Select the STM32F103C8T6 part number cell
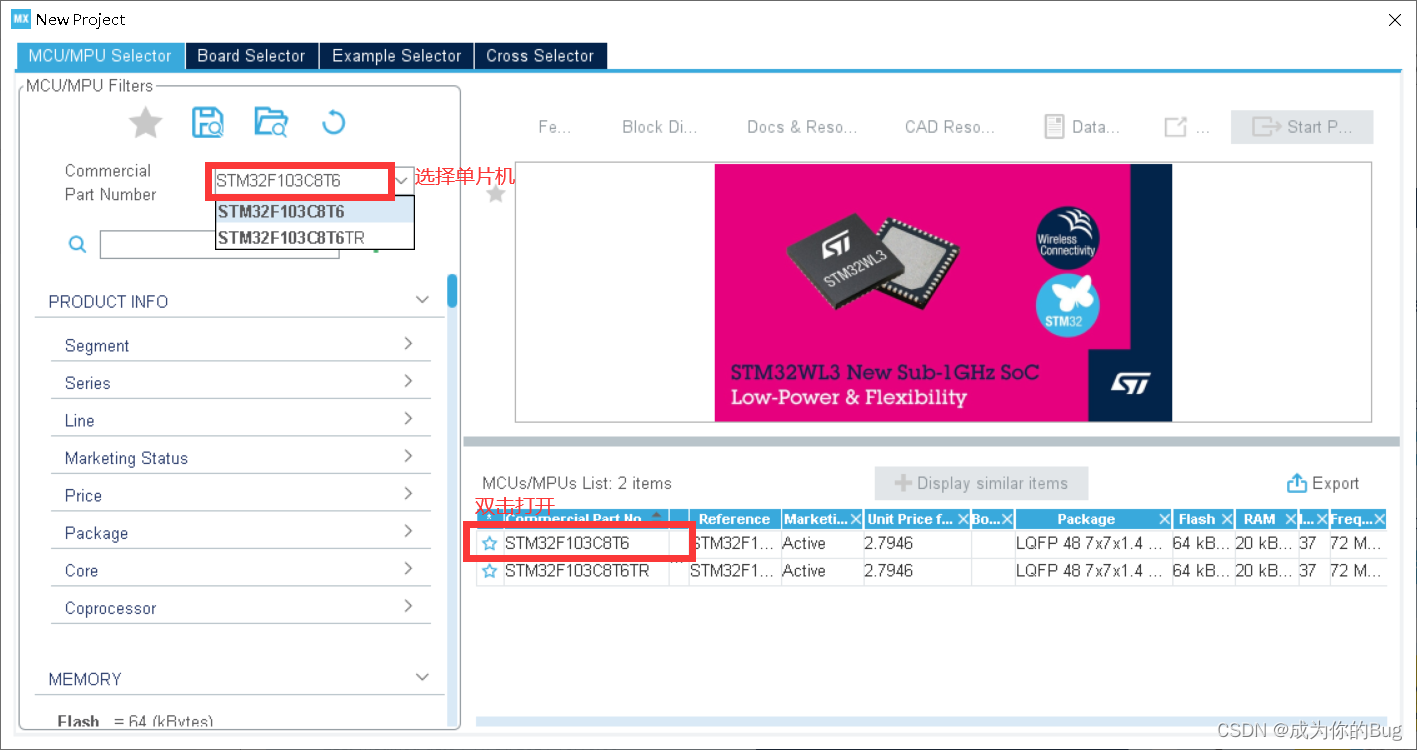Image resolution: width=1417 pixels, height=750 pixels. pyautogui.click(x=586, y=544)
